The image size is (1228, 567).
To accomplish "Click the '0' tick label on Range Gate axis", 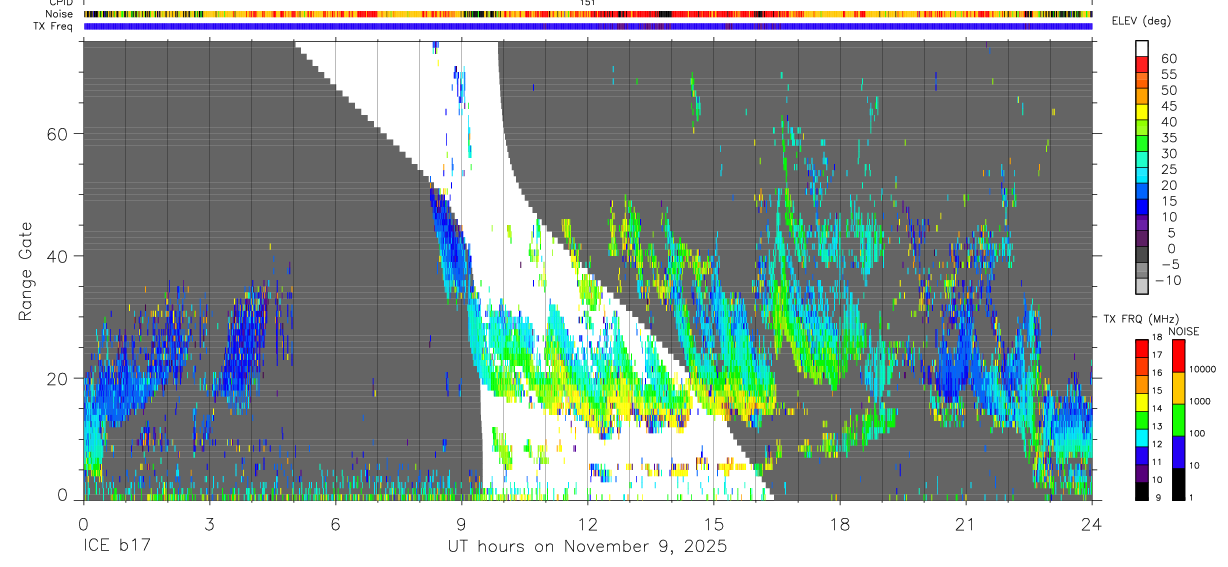I will (x=62, y=495).
